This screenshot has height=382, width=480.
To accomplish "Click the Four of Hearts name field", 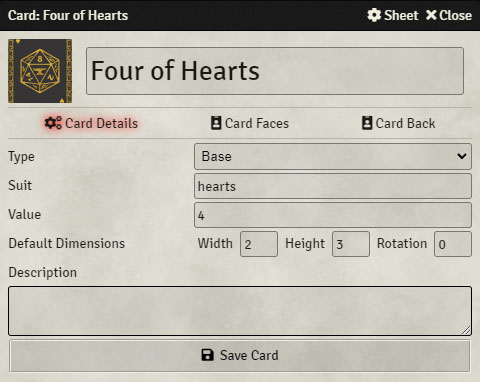I will tap(275, 71).
